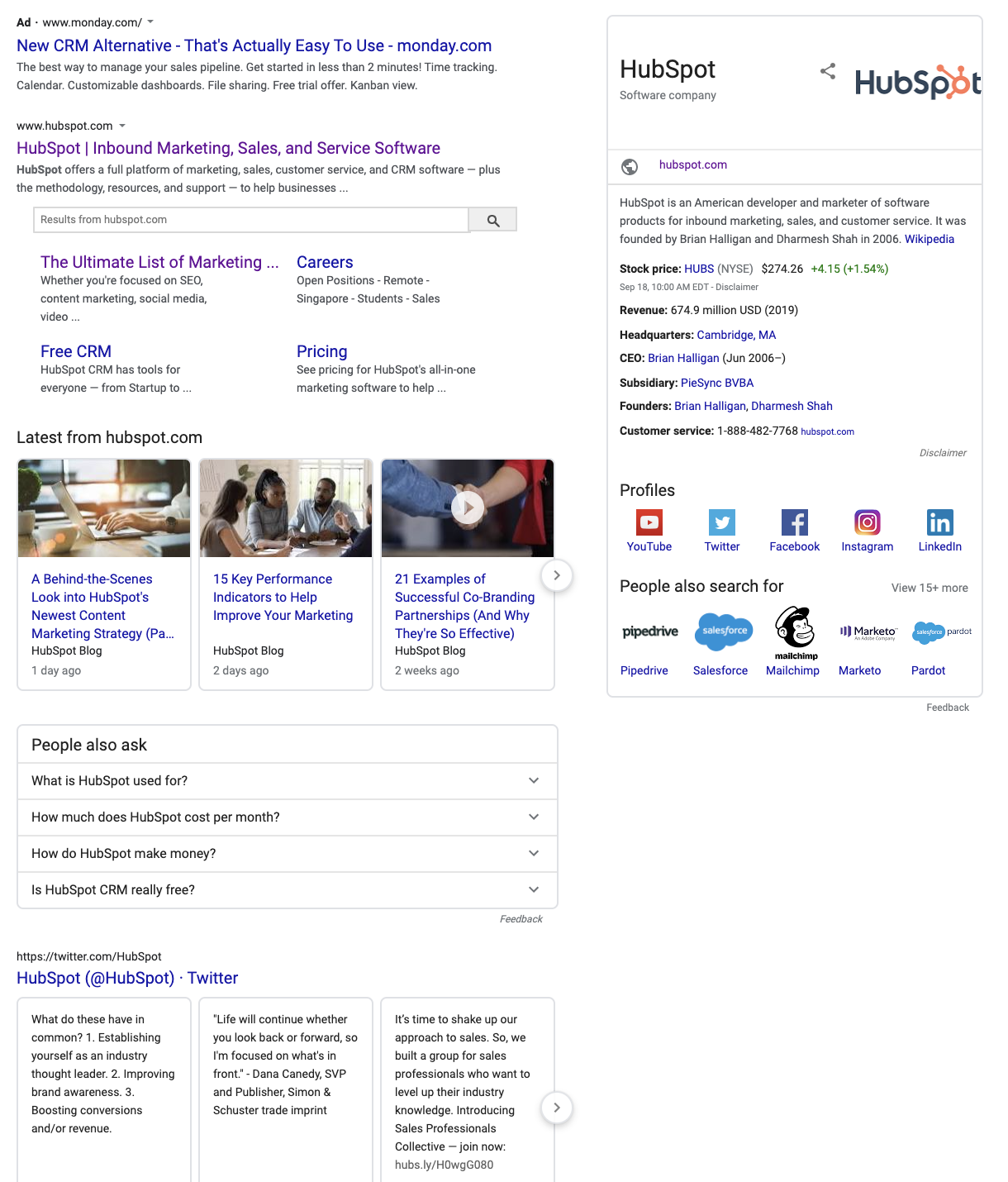Open HubSpot Inbound Marketing main result
The width and height of the screenshot is (1008, 1182).
[x=228, y=148]
